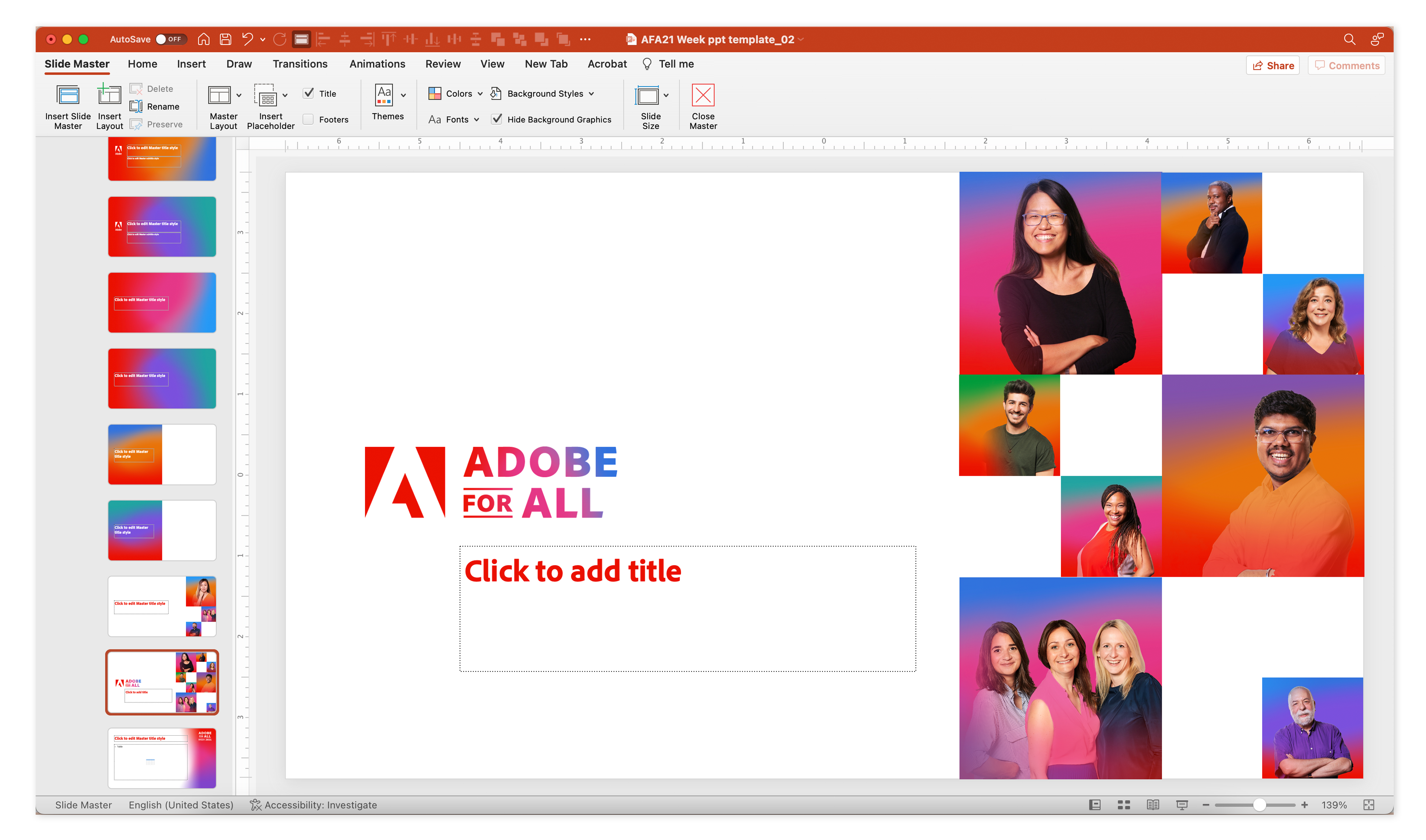Click the Redo icon

point(280,39)
